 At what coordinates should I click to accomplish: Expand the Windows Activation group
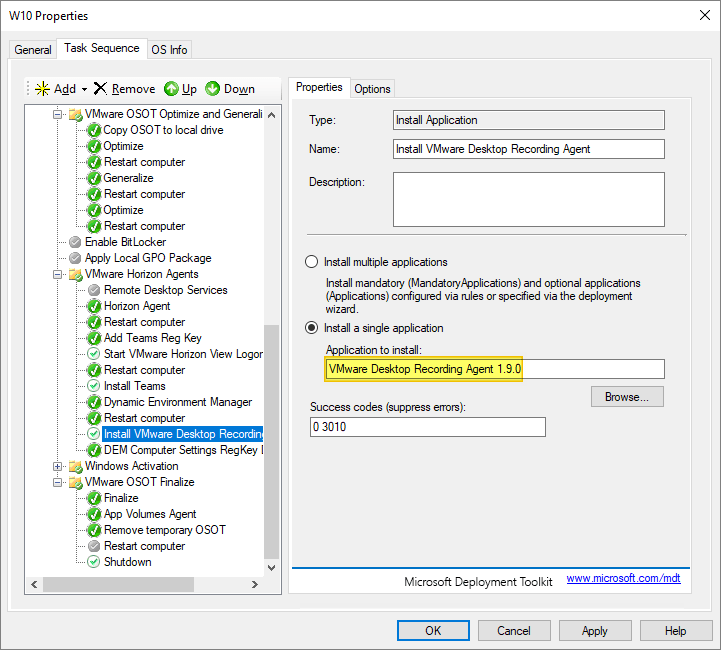pyautogui.click(x=57, y=466)
